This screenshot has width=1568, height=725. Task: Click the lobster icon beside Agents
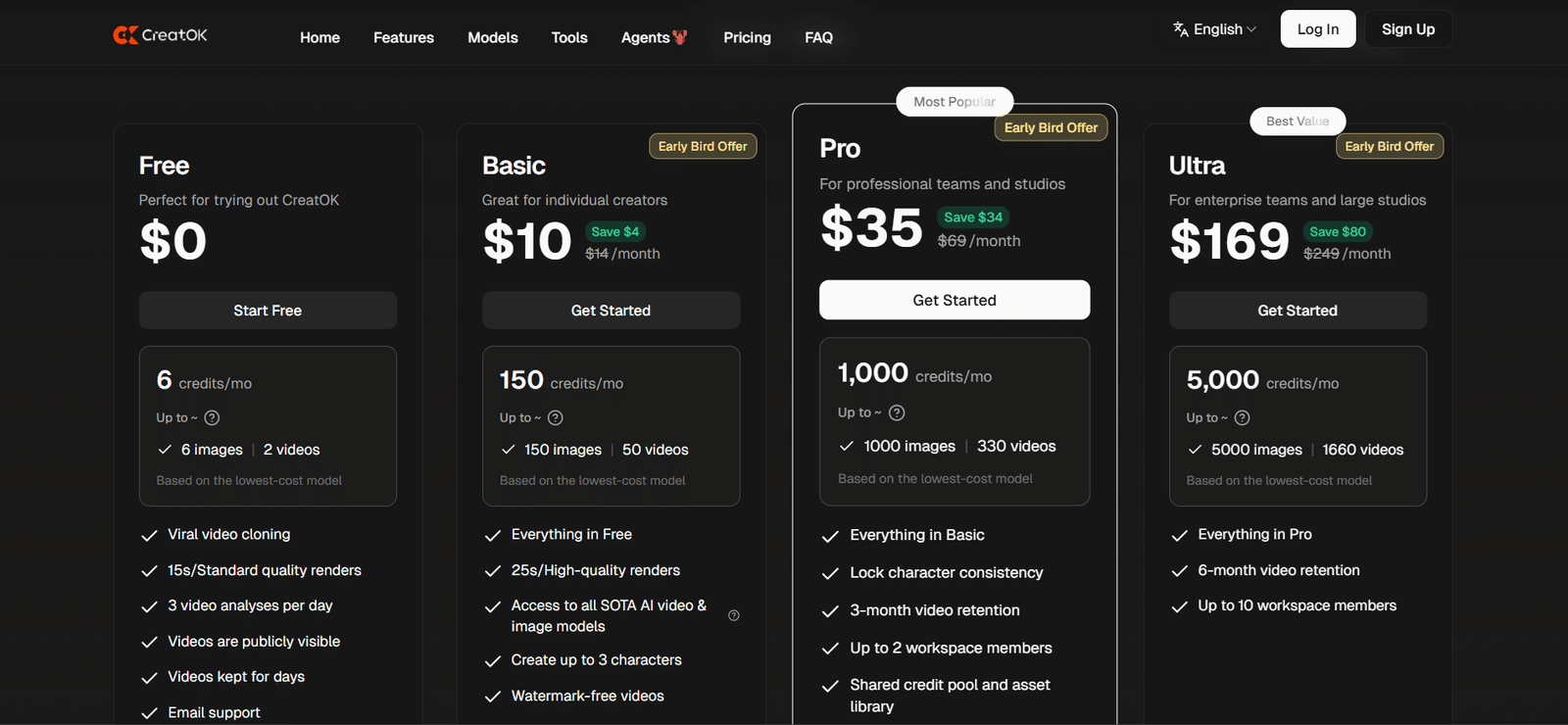pos(680,37)
